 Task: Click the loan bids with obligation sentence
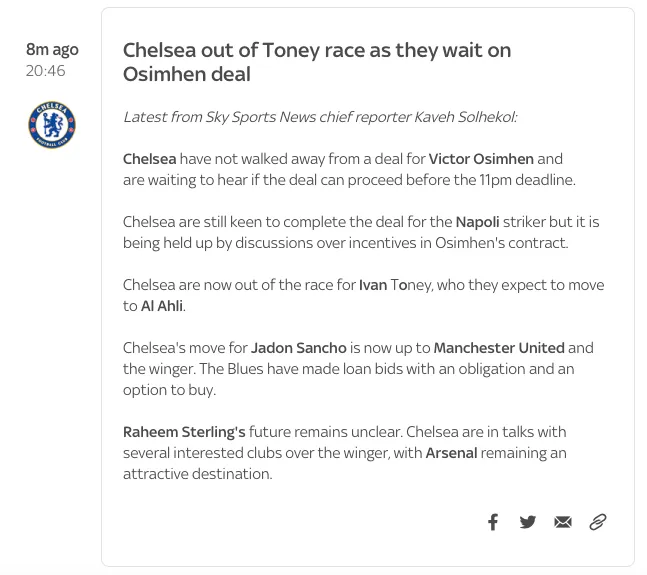(348, 379)
